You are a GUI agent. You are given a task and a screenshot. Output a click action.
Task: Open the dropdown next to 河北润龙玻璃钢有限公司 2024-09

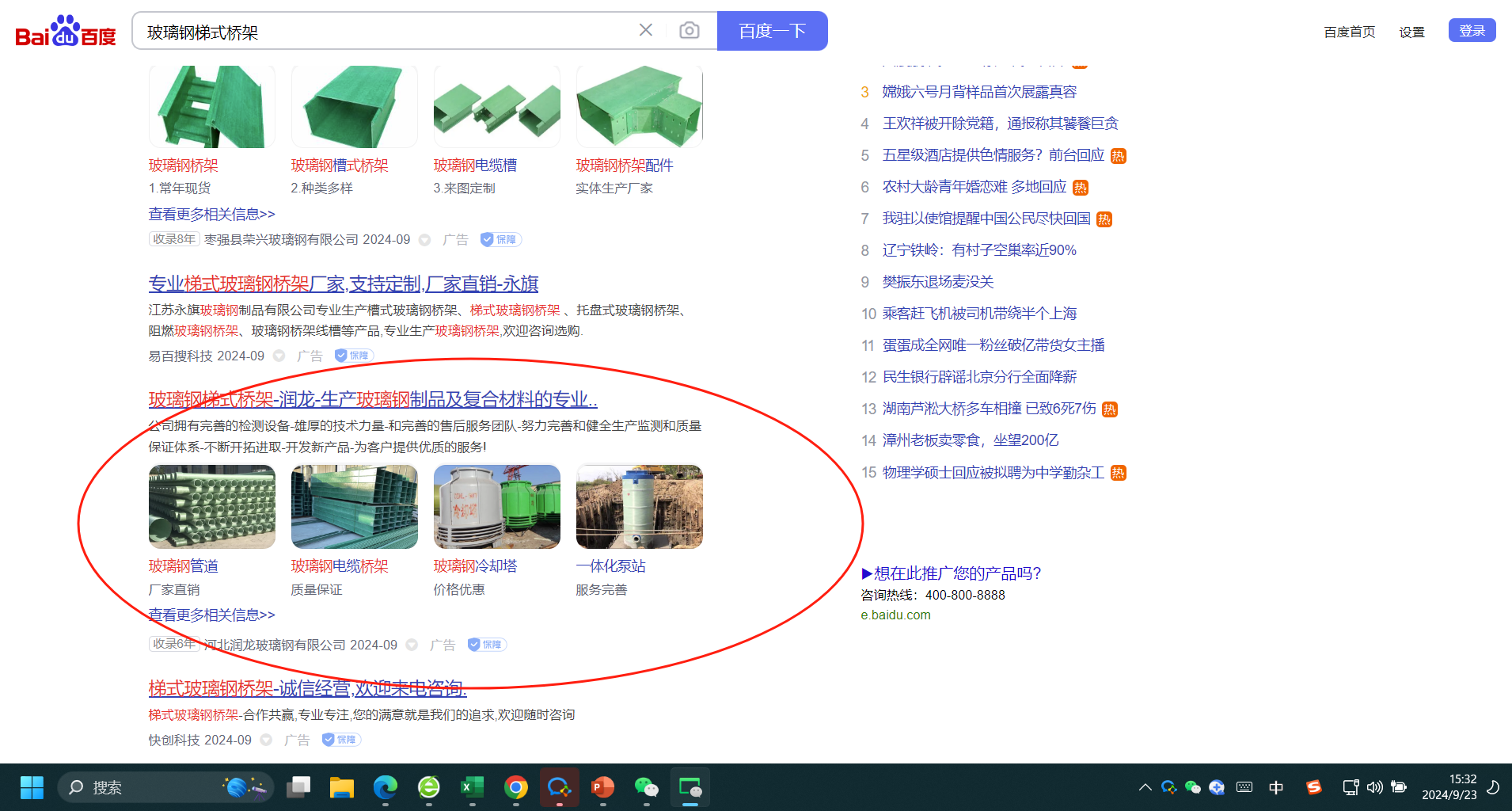pos(412,645)
